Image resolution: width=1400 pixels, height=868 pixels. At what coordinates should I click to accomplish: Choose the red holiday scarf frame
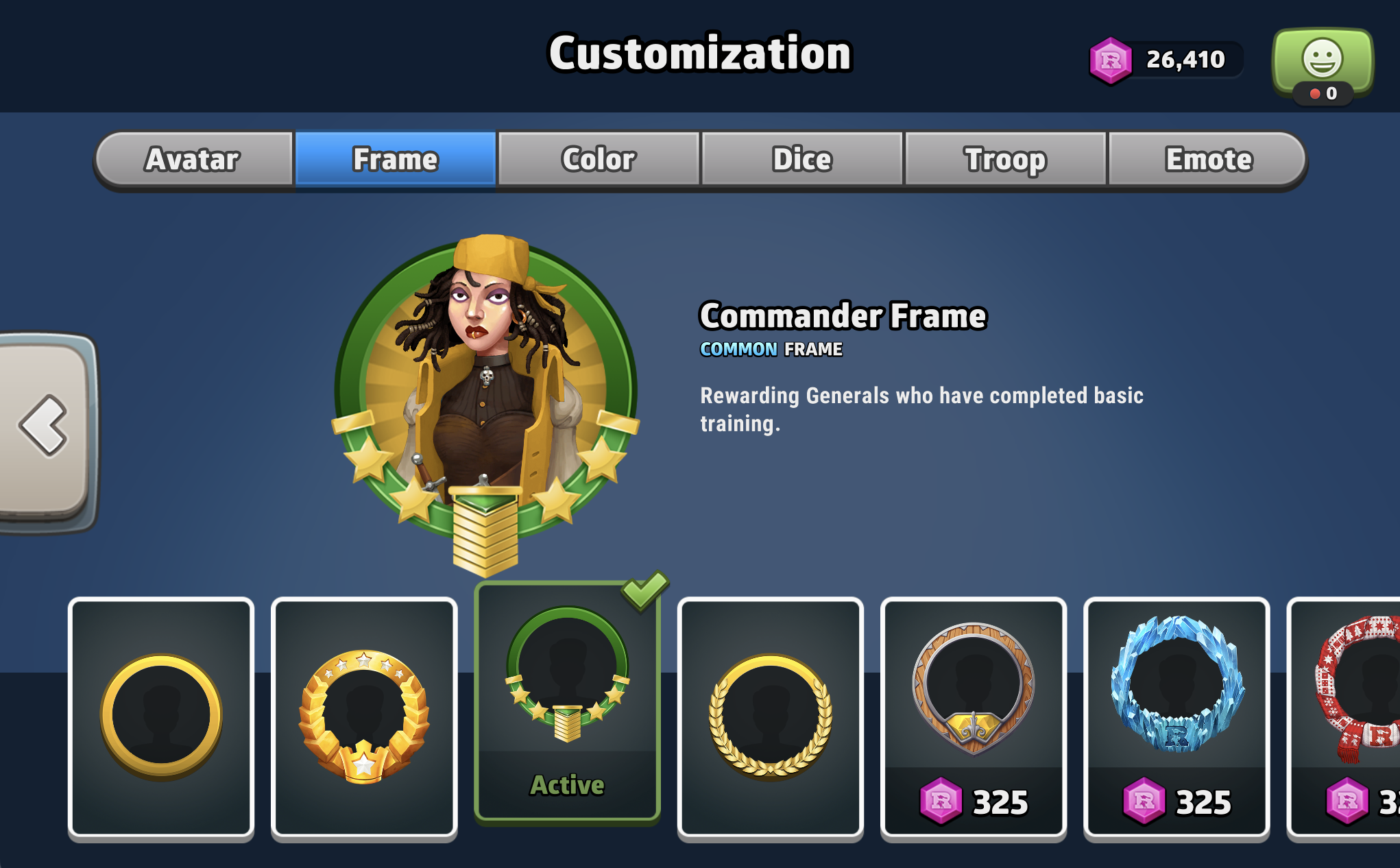click(x=1345, y=716)
